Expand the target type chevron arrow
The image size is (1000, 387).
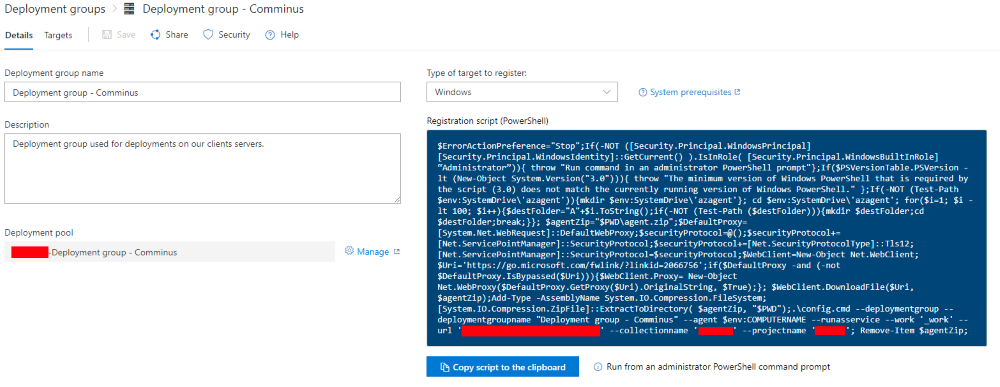click(x=606, y=92)
